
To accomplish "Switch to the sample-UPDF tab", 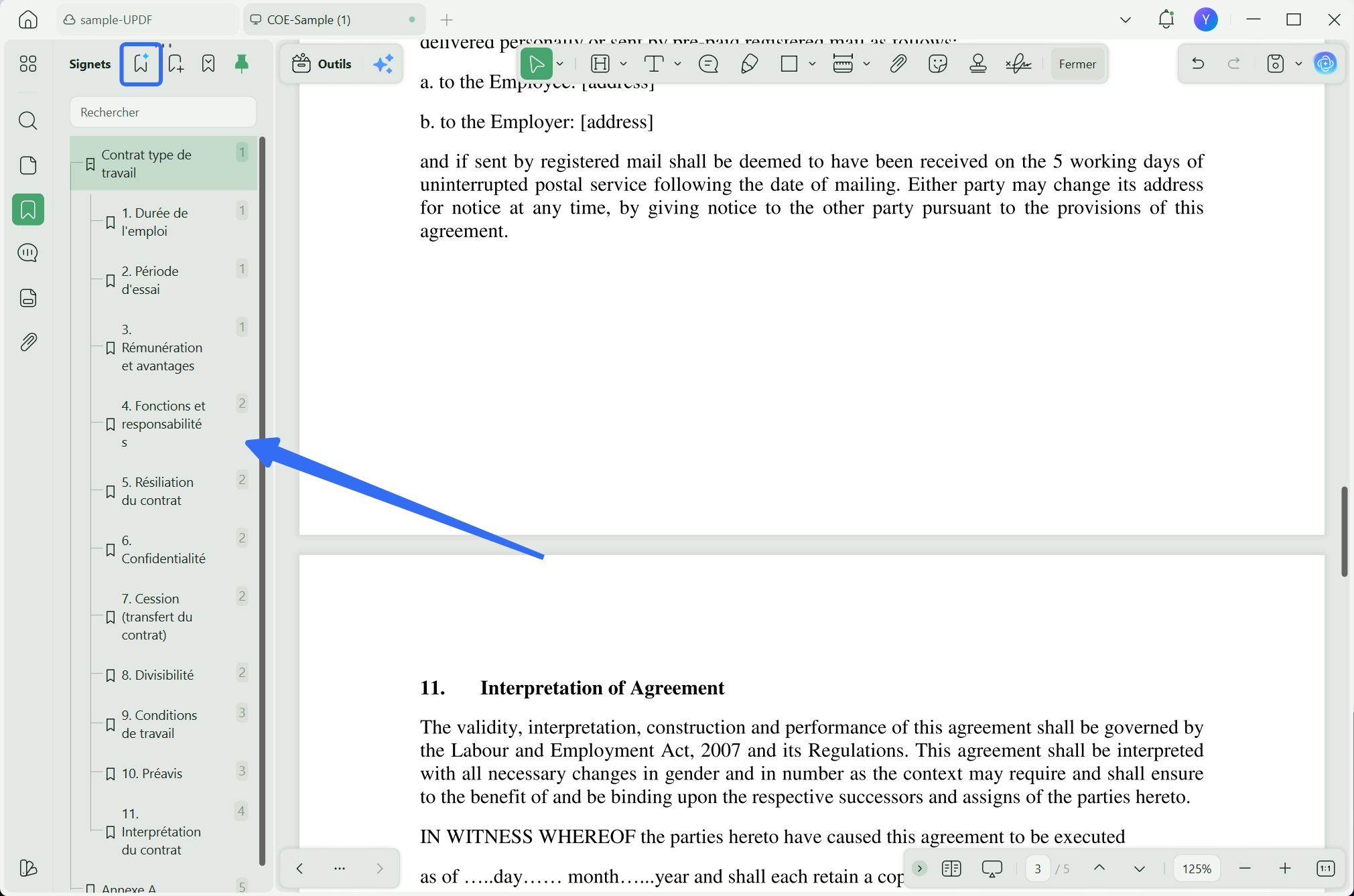I will coord(116,20).
